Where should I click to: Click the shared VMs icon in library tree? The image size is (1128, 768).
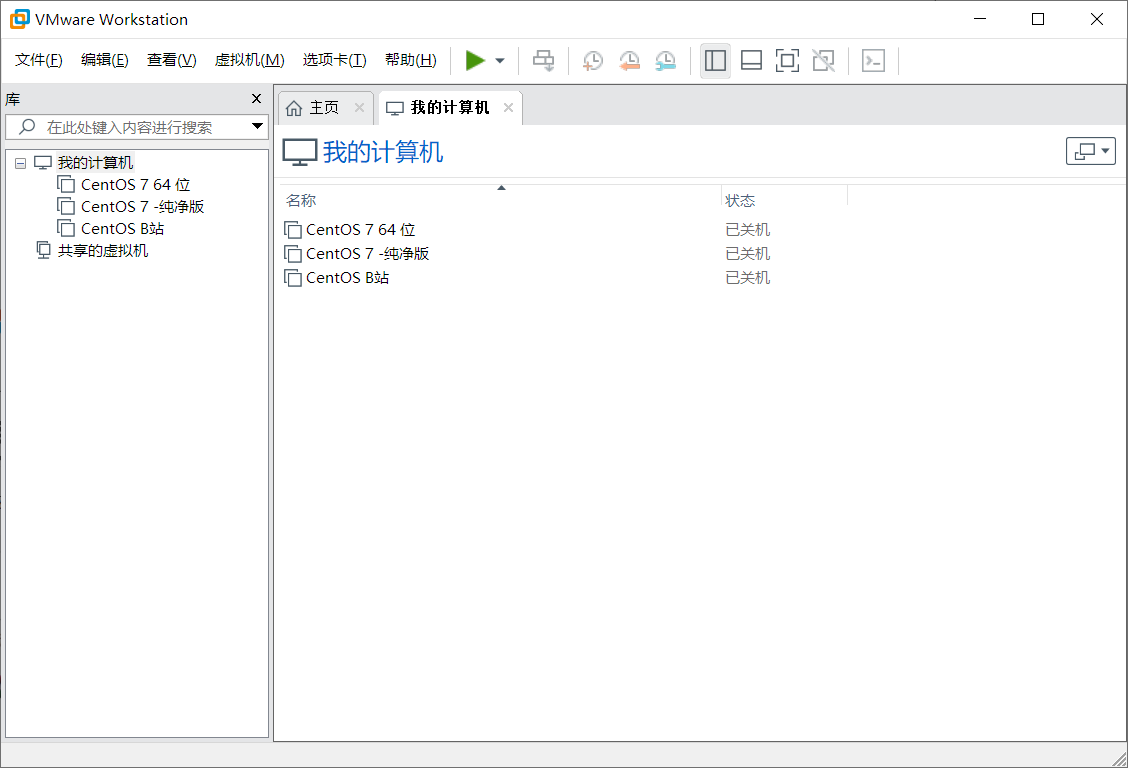tap(44, 250)
